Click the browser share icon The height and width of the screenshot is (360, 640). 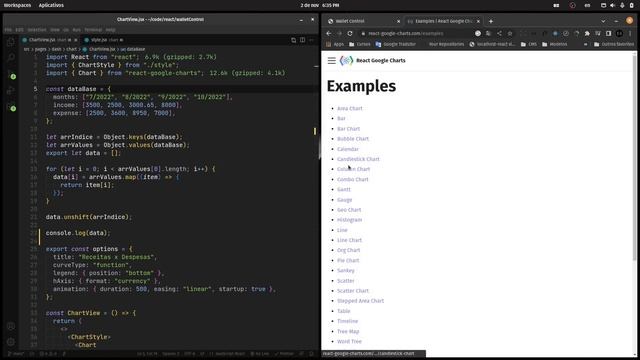tap(499, 33)
